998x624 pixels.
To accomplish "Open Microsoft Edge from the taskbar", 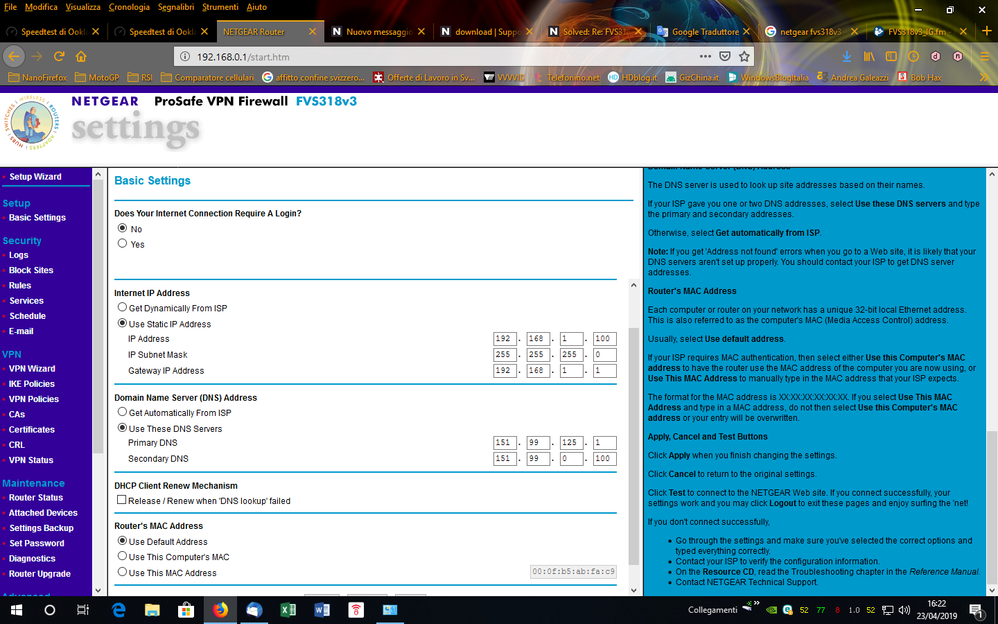I will coord(118,610).
